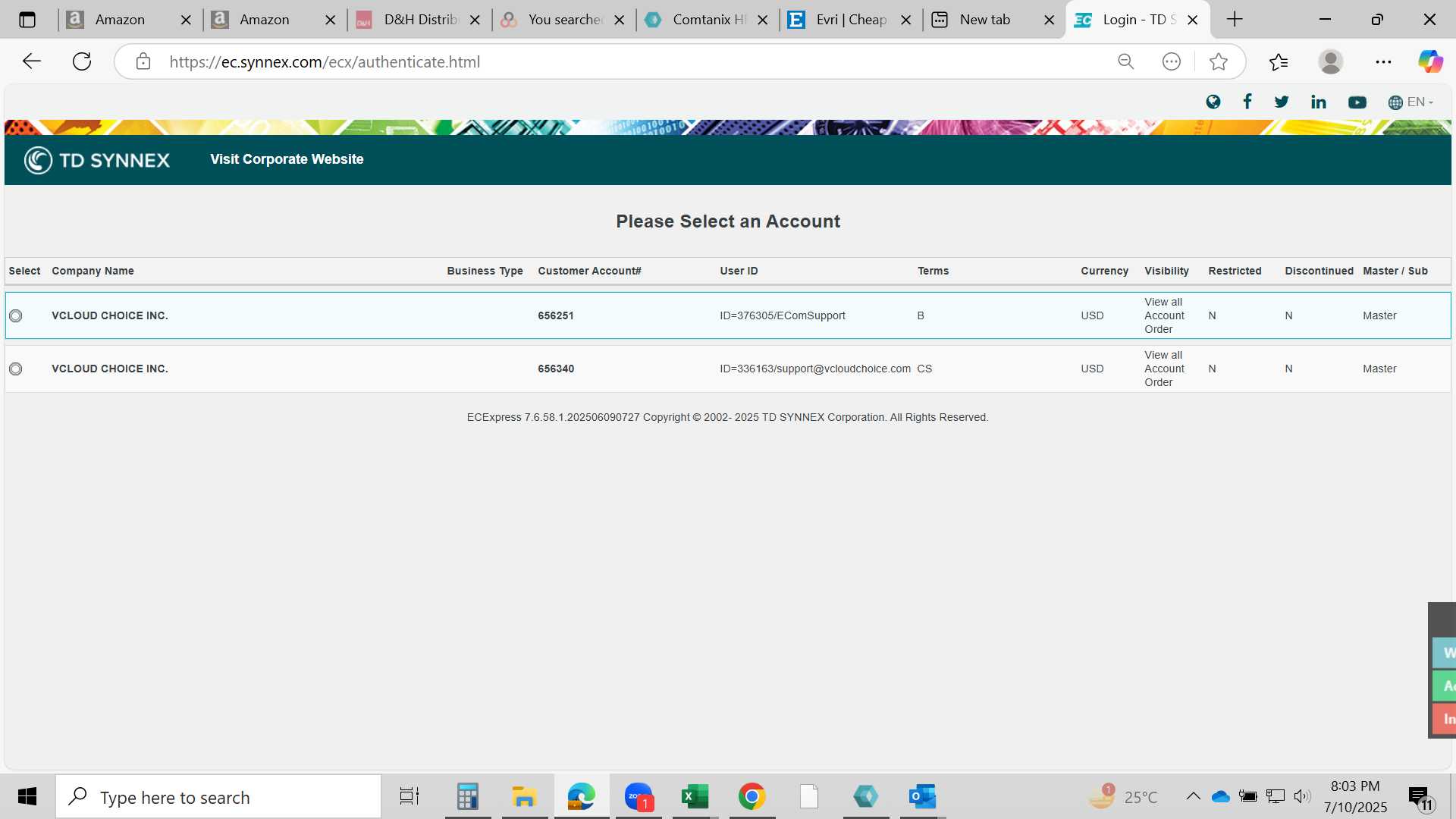
Task: Open TD SYNNEX Twitter icon
Action: 1282,102
